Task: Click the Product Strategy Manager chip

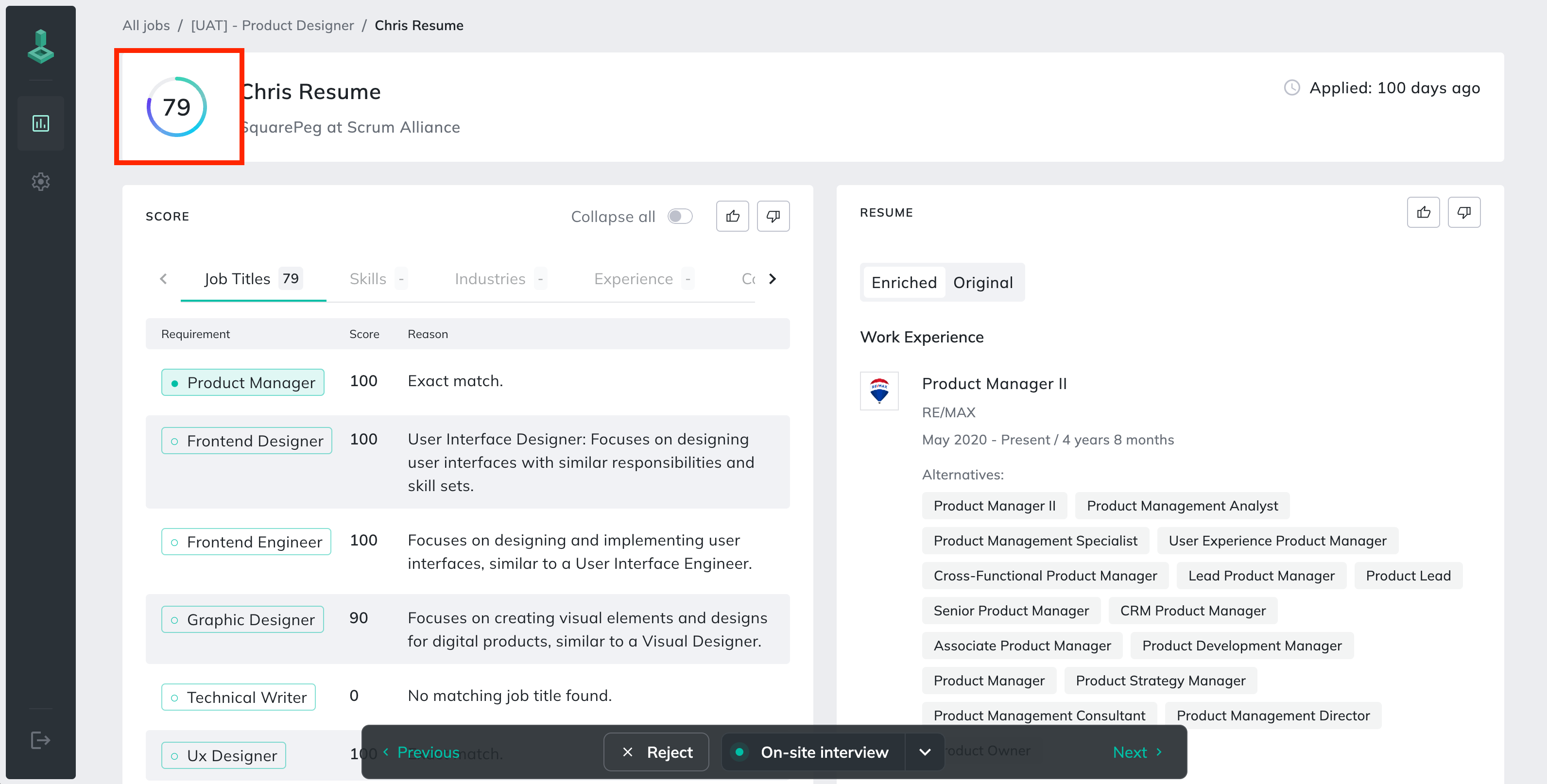Action: pos(1160,680)
